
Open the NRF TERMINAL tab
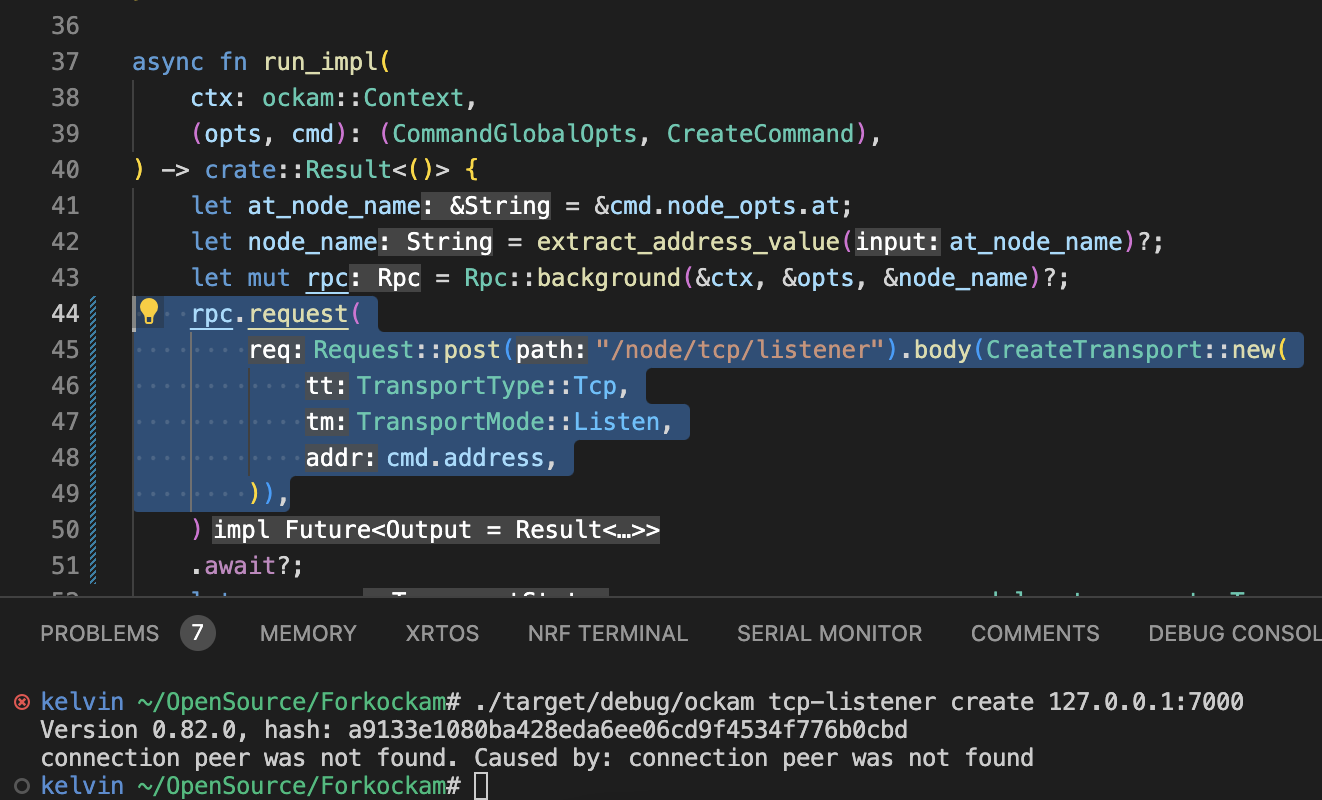(608, 633)
